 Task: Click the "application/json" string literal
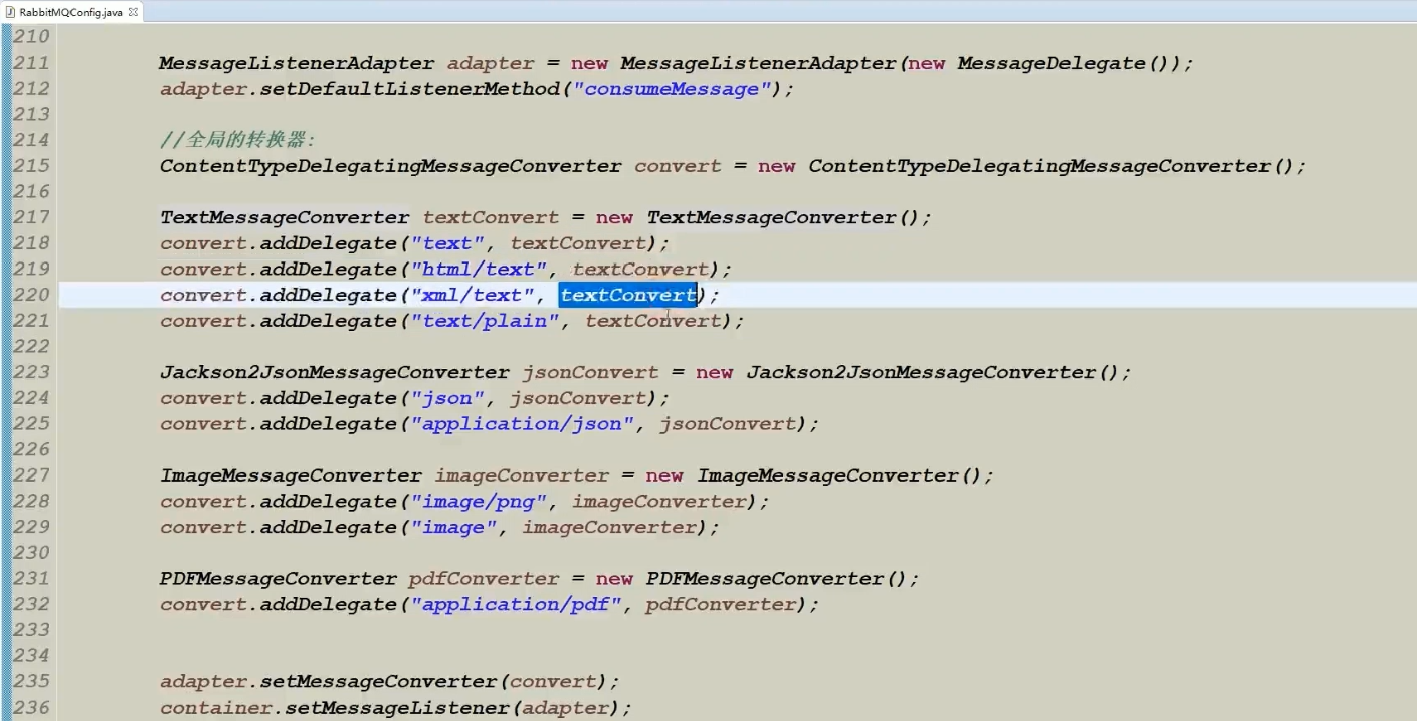coord(522,424)
